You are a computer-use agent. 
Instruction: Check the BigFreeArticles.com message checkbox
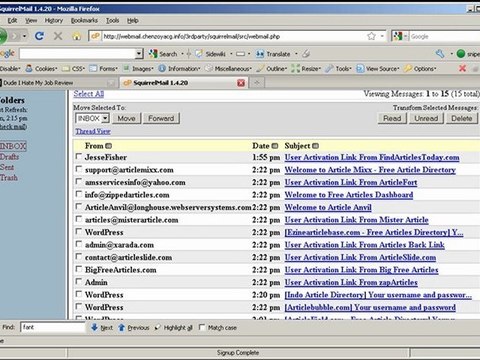point(79,269)
